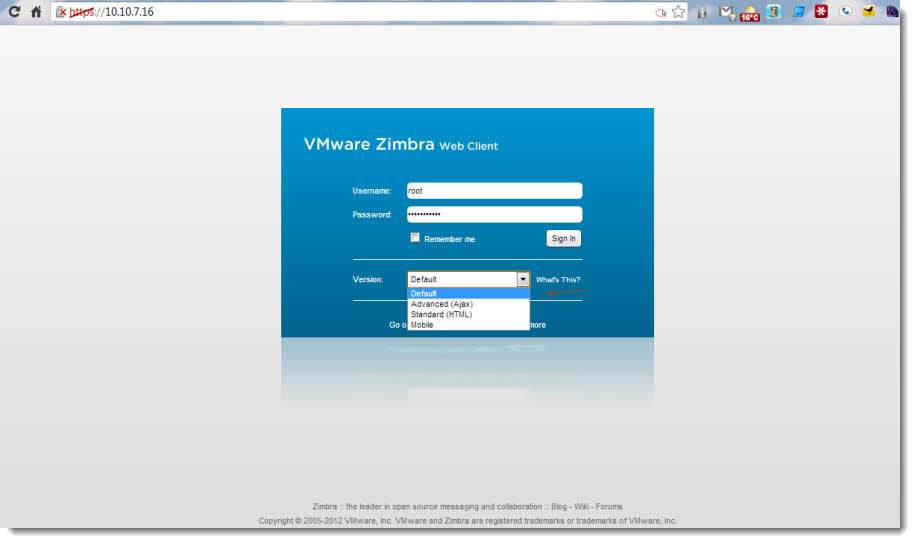Click the red asterisk LastPass extension icon
915x543 pixels.
pos(821,11)
